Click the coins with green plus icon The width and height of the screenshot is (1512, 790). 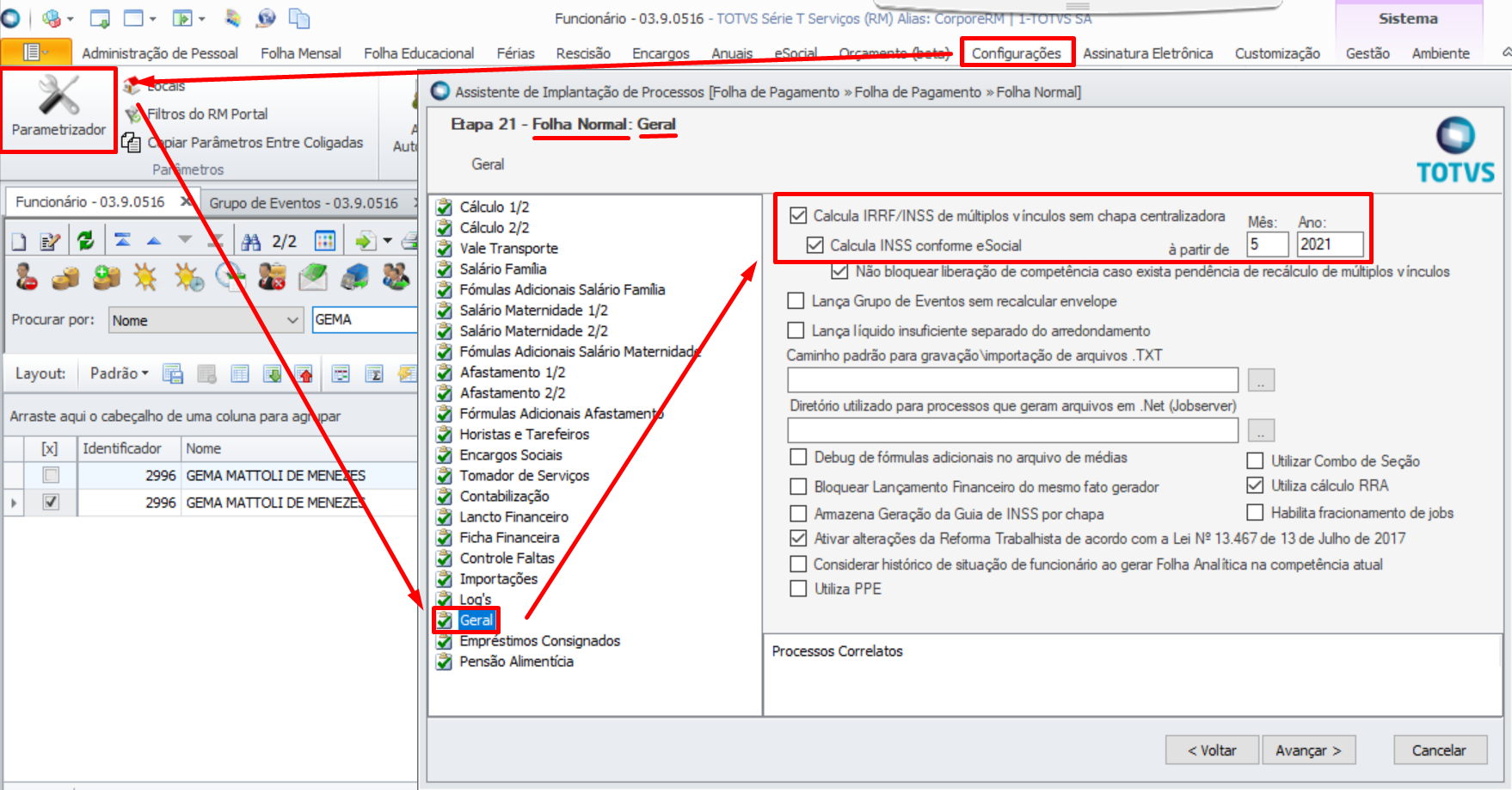pos(107,277)
